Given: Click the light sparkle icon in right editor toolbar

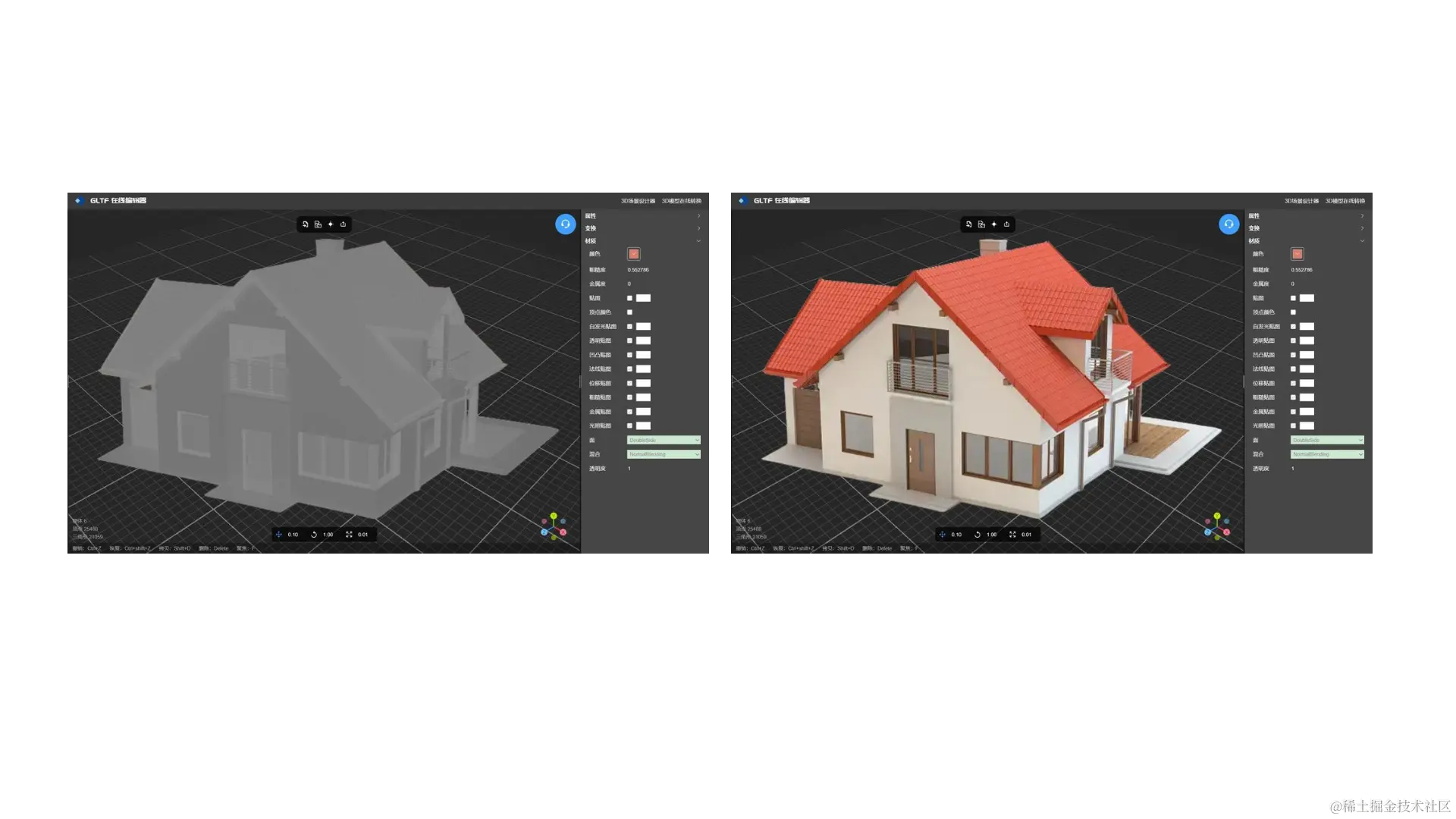Looking at the screenshot, I should click(x=993, y=224).
